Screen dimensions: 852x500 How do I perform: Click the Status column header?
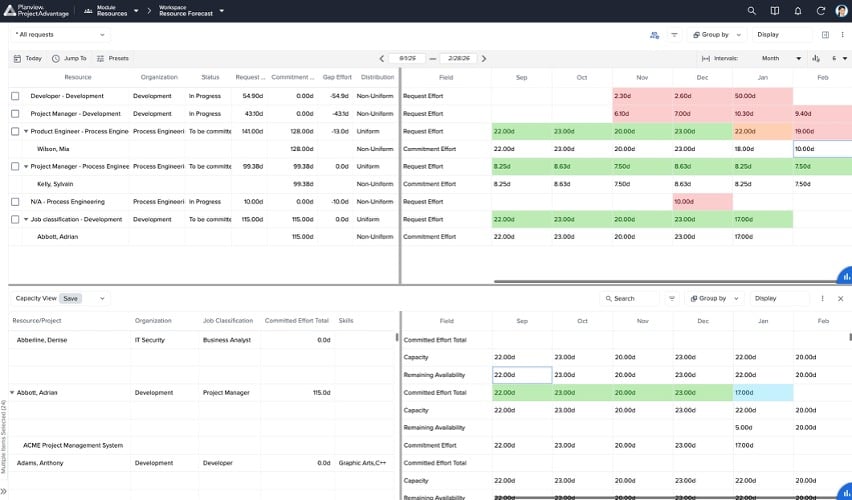click(x=210, y=77)
